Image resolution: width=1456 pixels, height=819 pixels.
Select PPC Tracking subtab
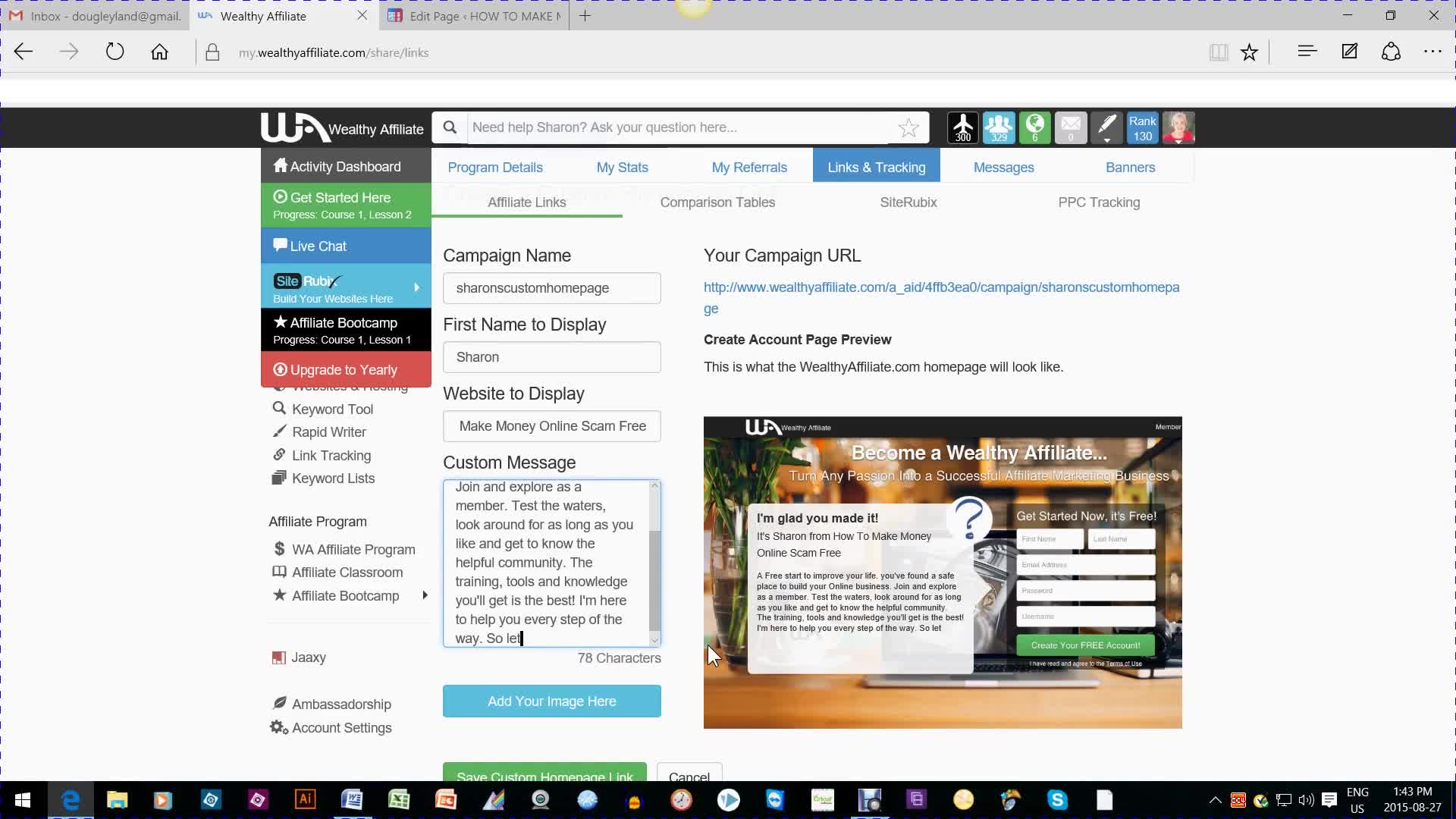point(1099,202)
